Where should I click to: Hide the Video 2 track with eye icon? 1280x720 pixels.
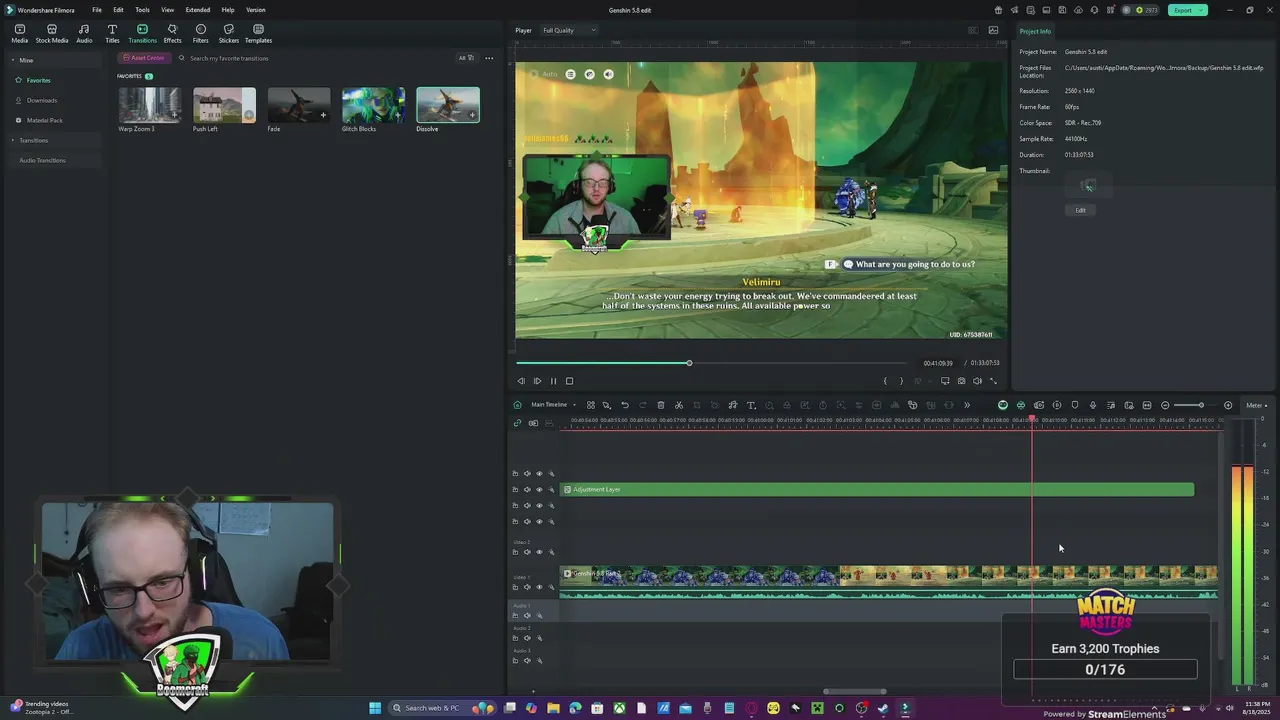click(539, 552)
